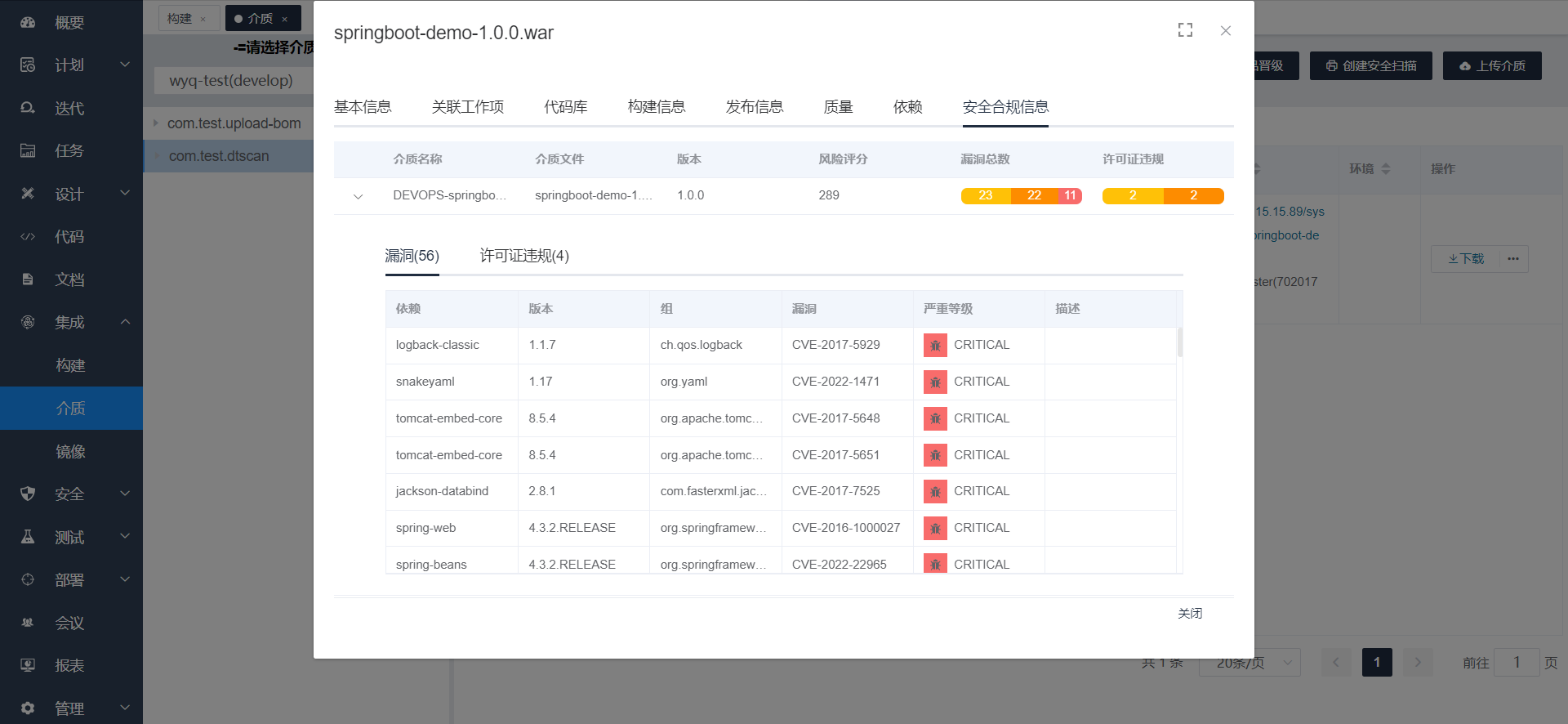Click the 文档 document icon in sidebar

[x=28, y=279]
